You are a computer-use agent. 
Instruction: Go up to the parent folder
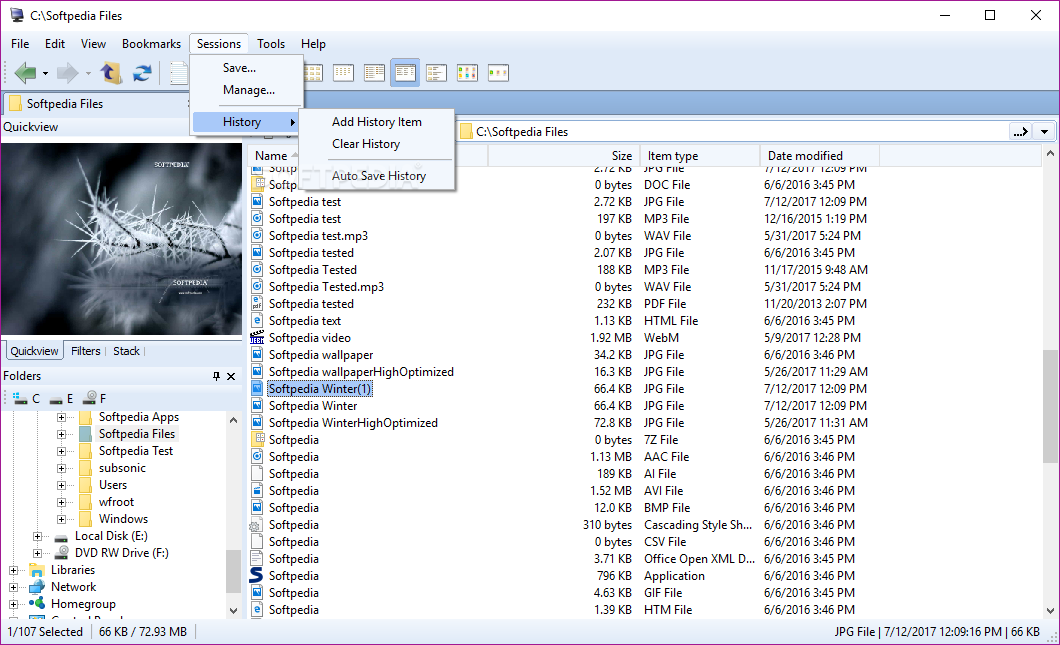coord(111,72)
